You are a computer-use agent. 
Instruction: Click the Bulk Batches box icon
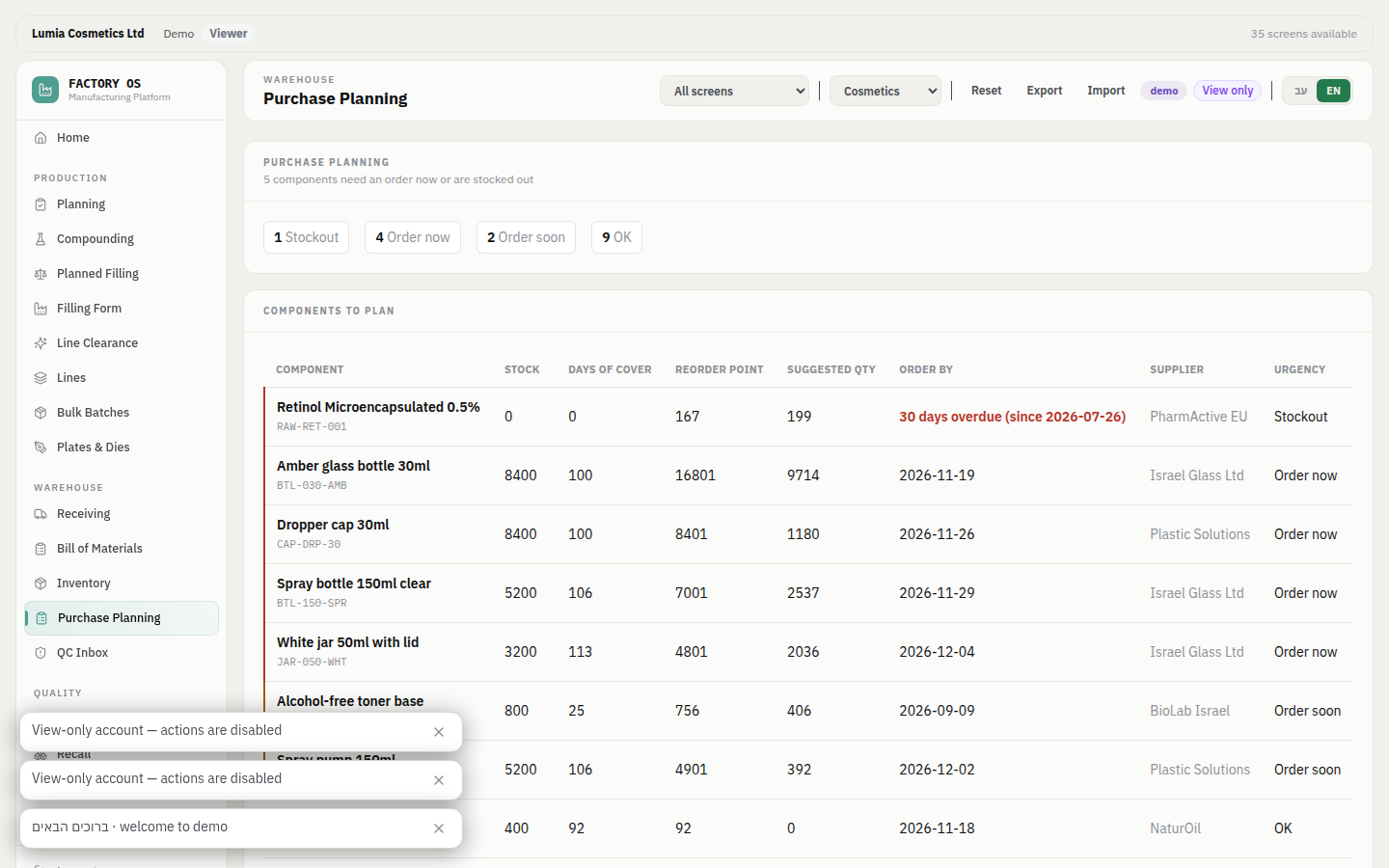pyautogui.click(x=41, y=413)
